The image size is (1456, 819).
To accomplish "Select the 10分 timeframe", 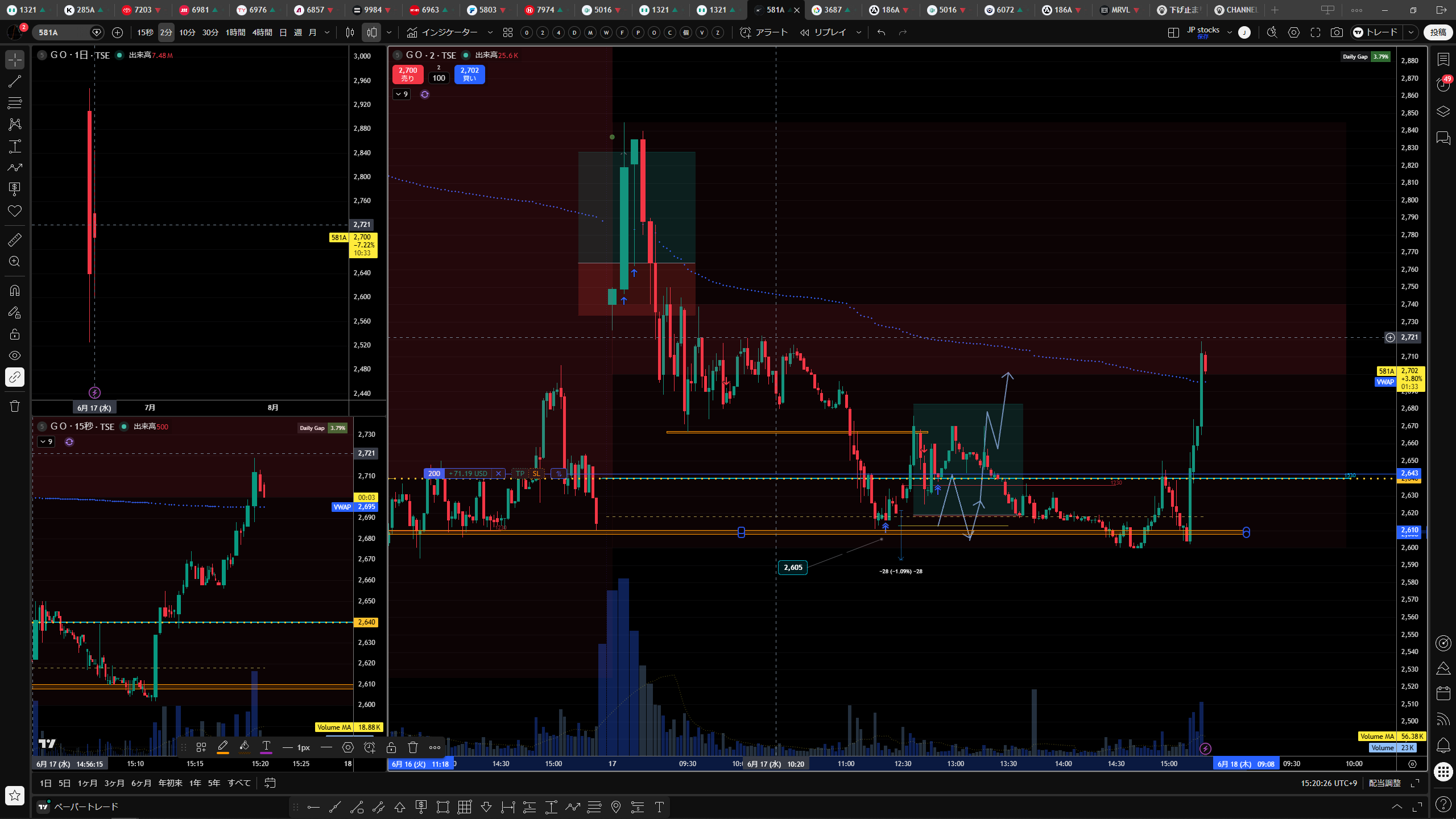I will click(x=187, y=32).
